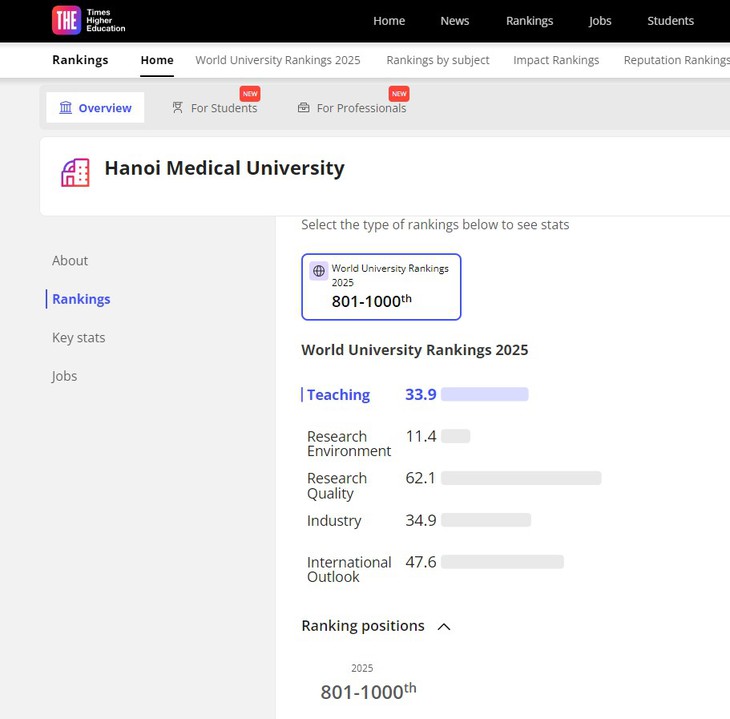Click the NEW badge above For Professionals
The image size is (730, 719).
tap(399, 94)
